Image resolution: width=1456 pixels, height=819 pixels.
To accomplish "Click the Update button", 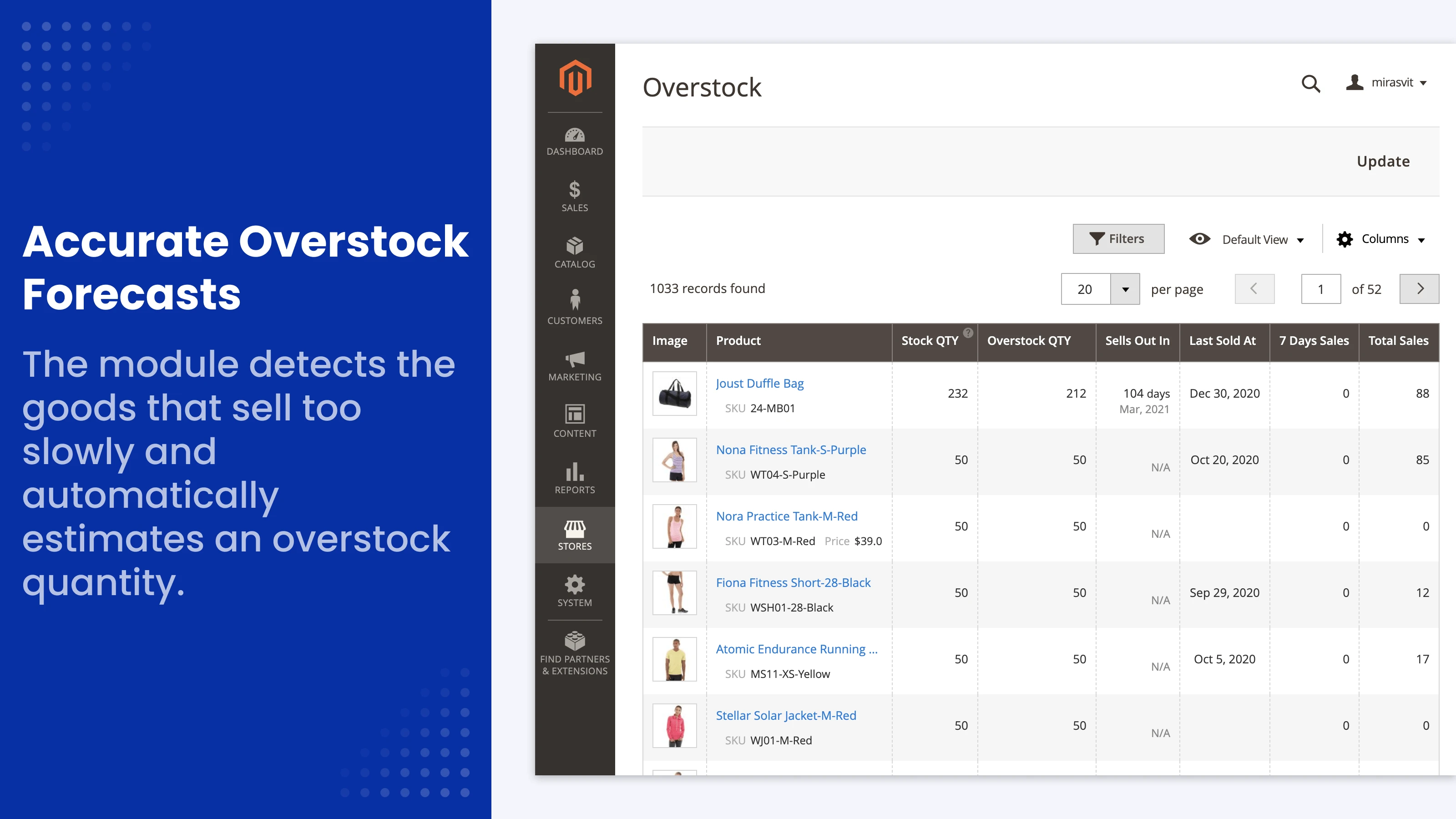I will (1383, 161).
